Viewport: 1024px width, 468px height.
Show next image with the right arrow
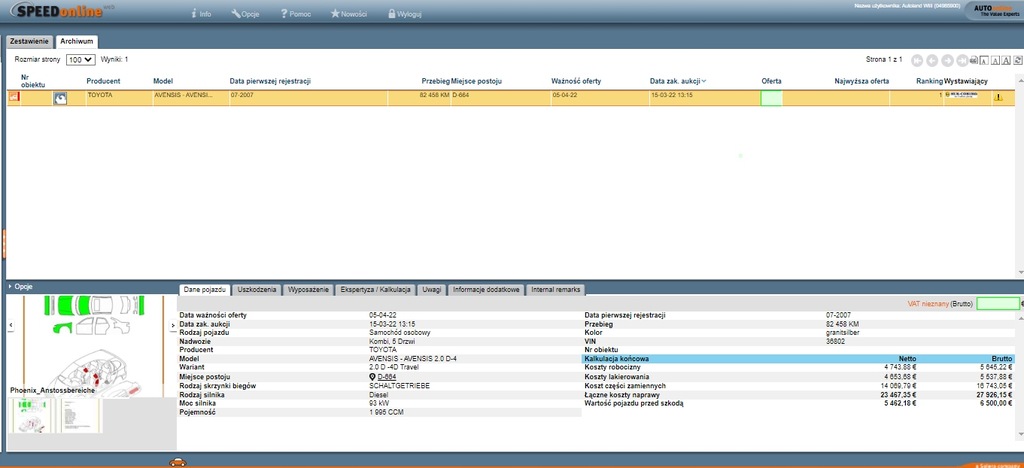coord(173,326)
